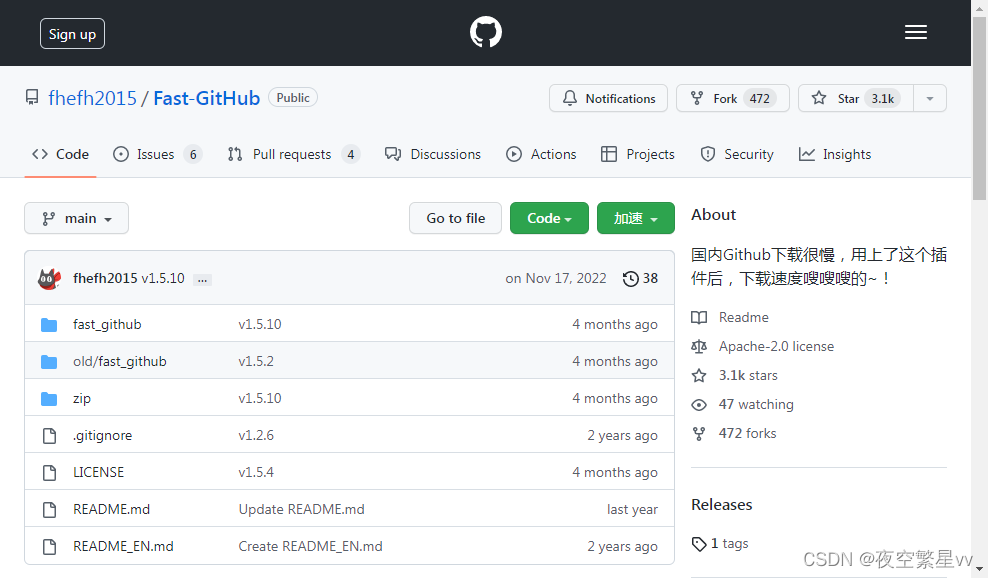The width and height of the screenshot is (988, 578).
Task: Click the GitHub Octocat logo
Action: 486,32
